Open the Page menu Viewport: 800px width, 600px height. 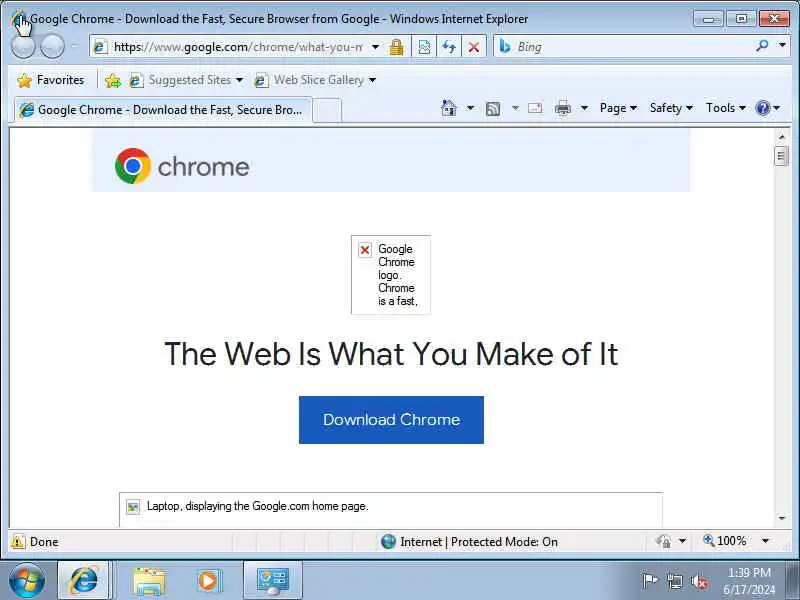[x=618, y=108]
